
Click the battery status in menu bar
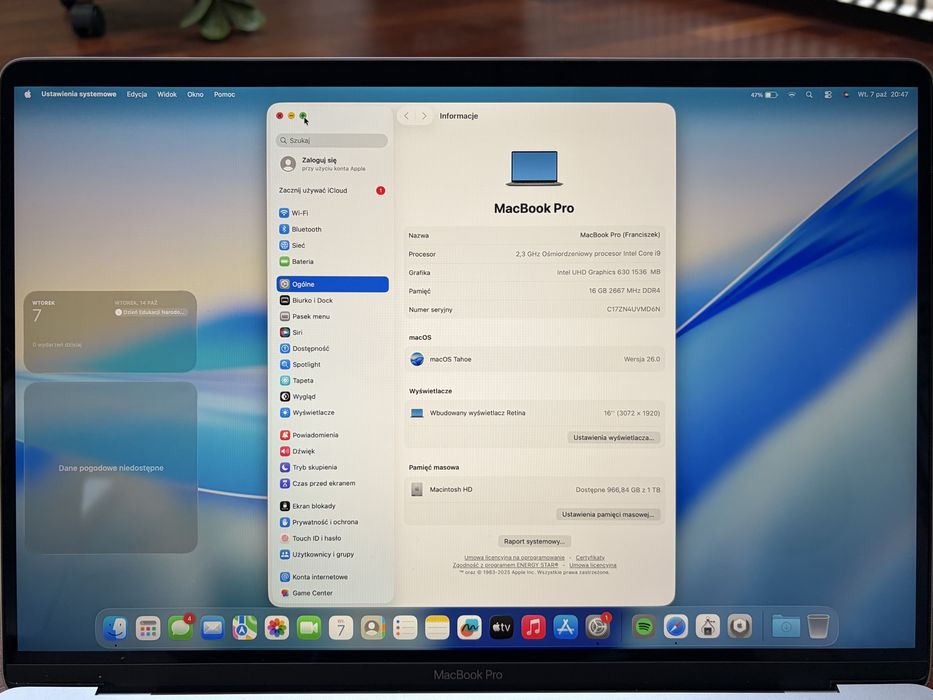click(x=764, y=95)
